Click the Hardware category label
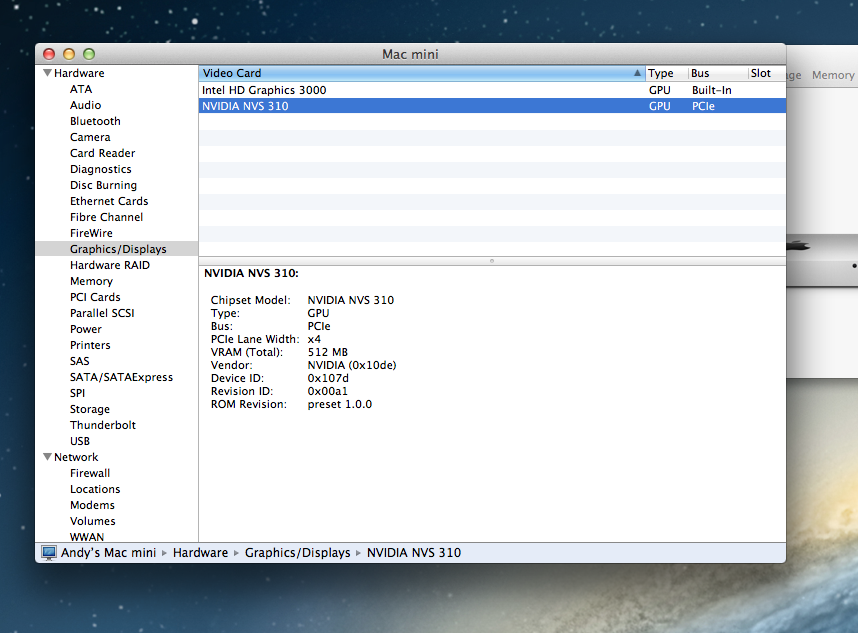Screen dimensions: 858x633 point(79,73)
